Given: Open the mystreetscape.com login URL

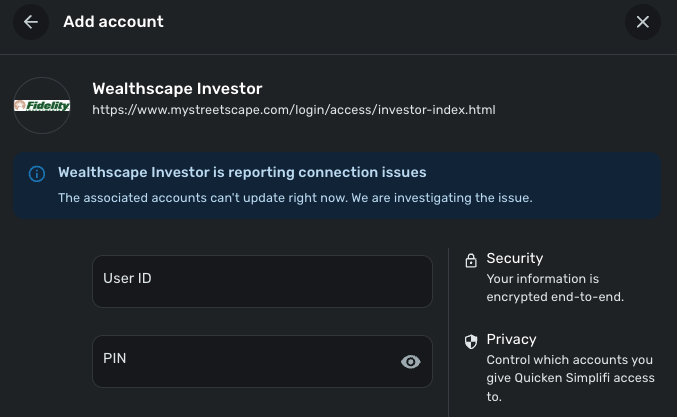Looking at the screenshot, I should coord(293,110).
